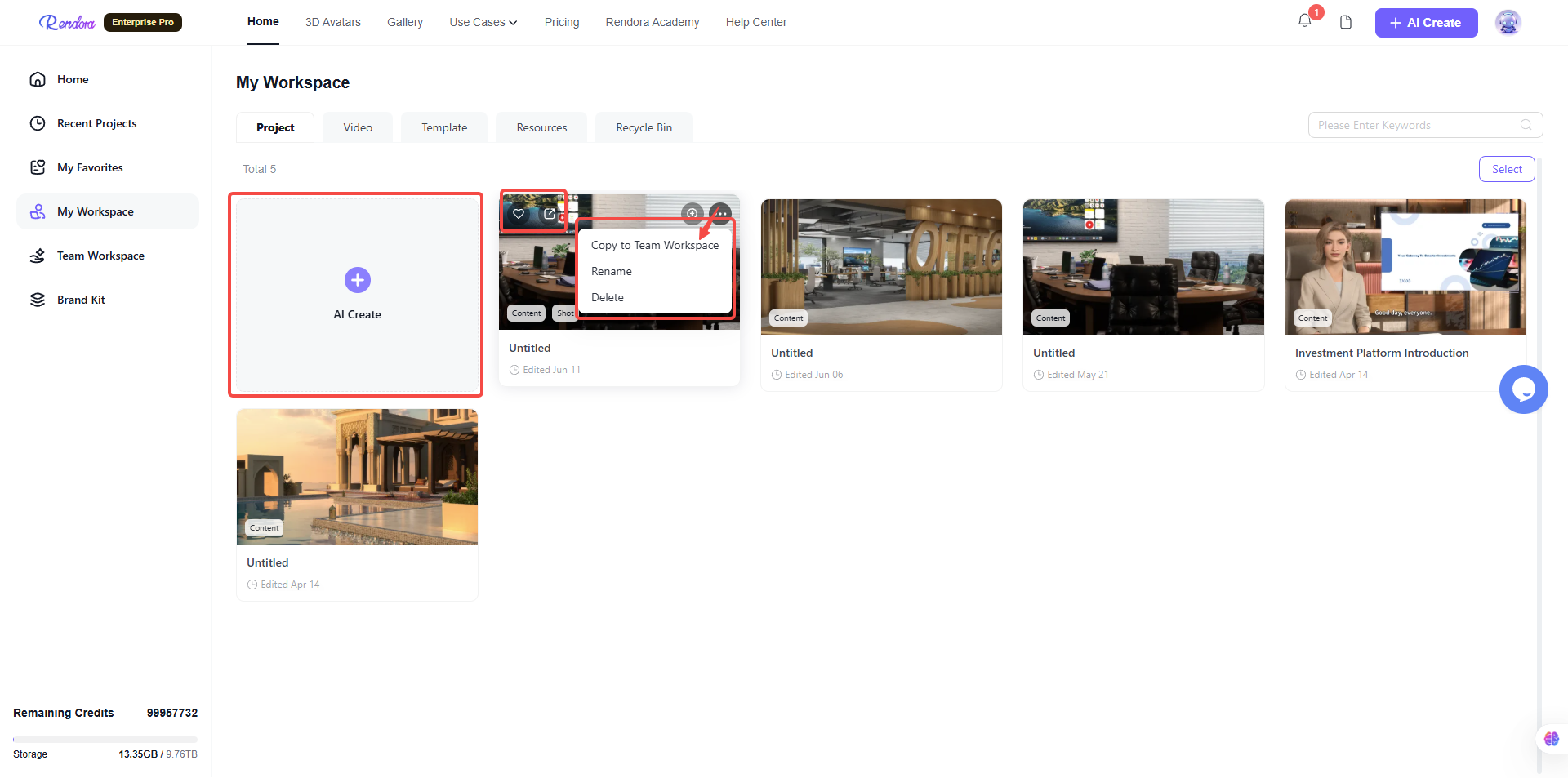Open the Pricing page
The height and width of the screenshot is (778, 1568).
(x=562, y=22)
